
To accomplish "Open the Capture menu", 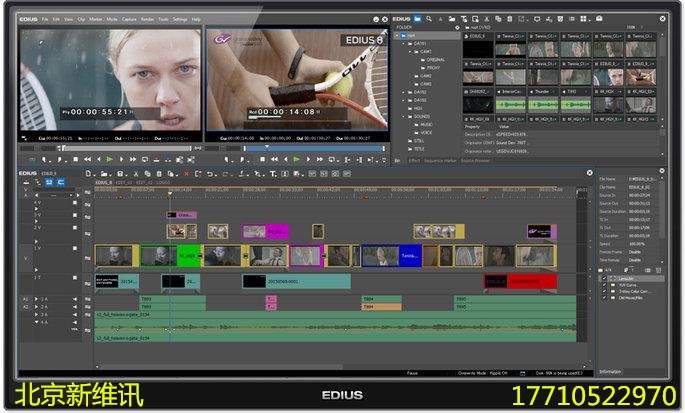I will pos(129,19).
